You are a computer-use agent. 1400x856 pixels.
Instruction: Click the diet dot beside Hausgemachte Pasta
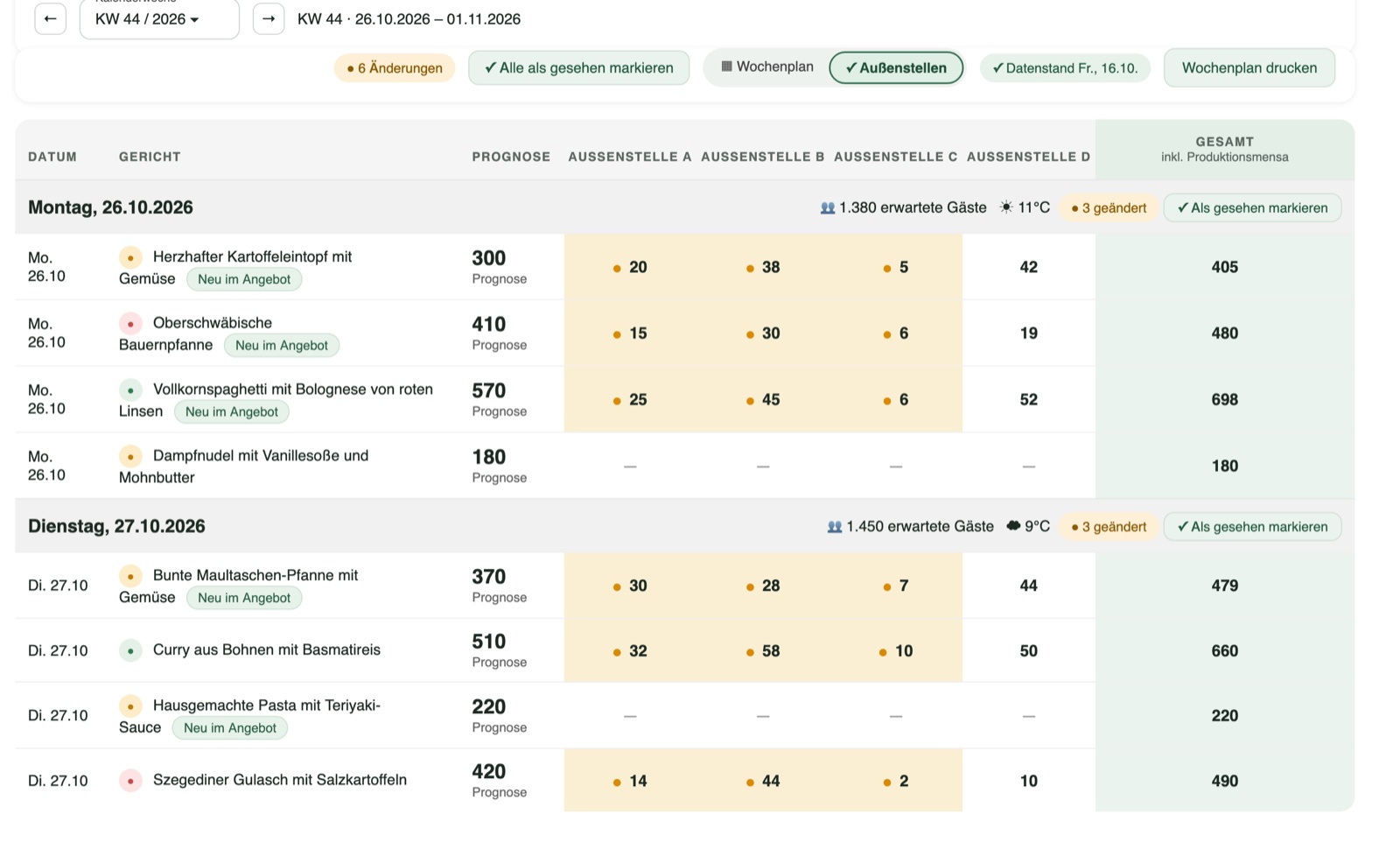point(130,705)
